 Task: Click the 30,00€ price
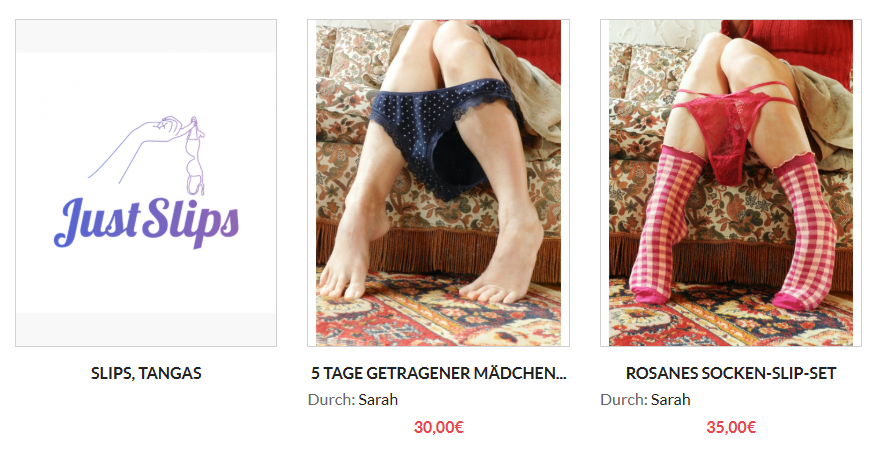pyautogui.click(x=439, y=427)
